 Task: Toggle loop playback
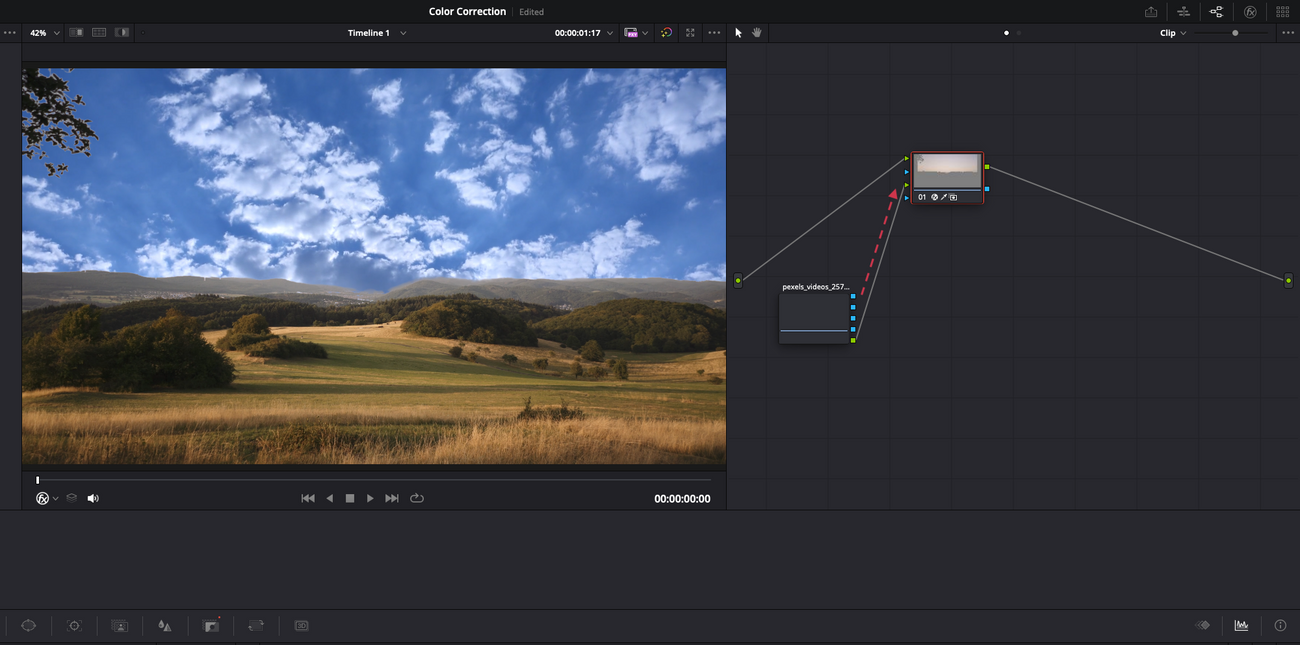[x=417, y=498]
